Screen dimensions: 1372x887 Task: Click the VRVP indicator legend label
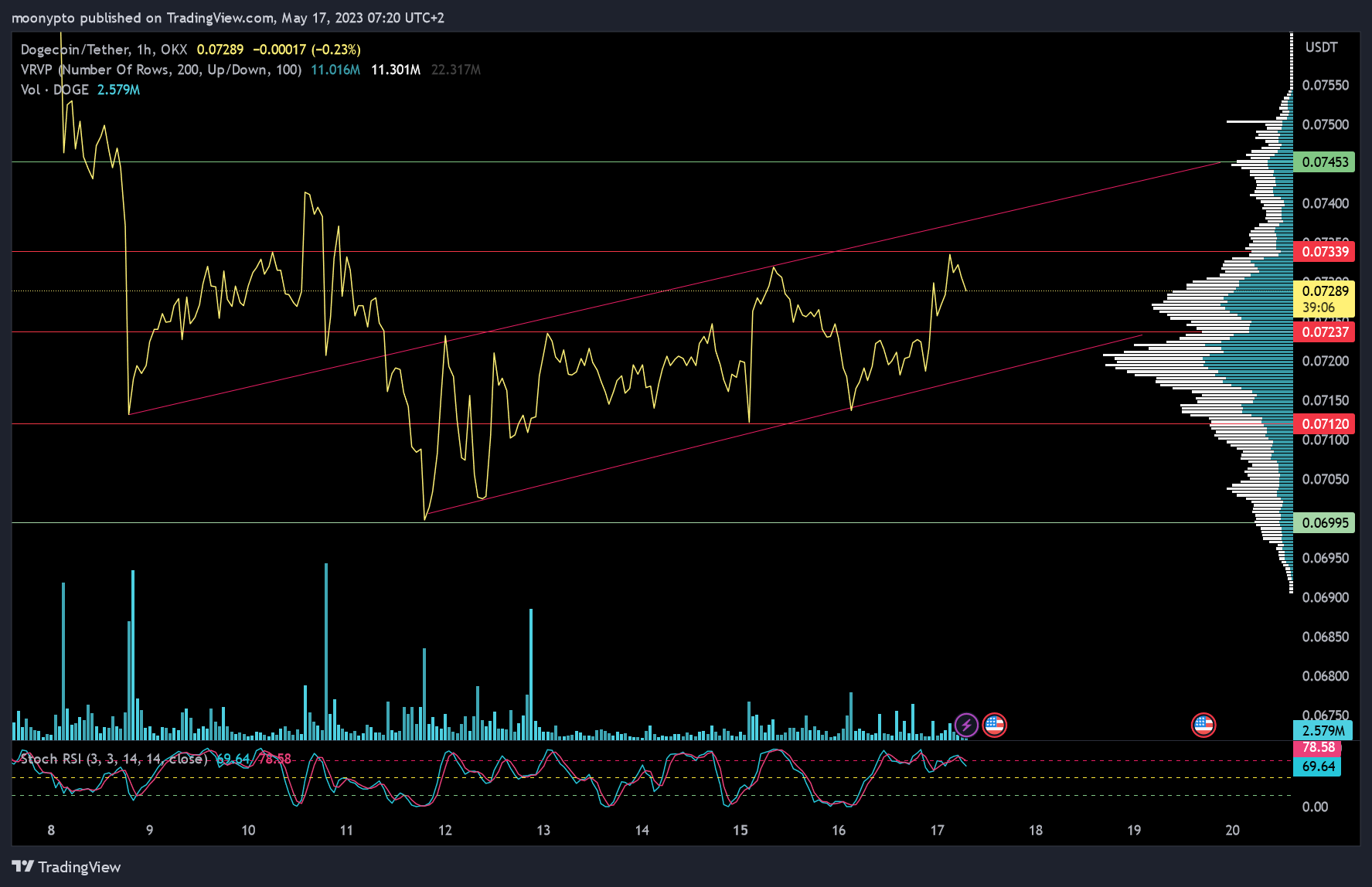click(x=161, y=70)
